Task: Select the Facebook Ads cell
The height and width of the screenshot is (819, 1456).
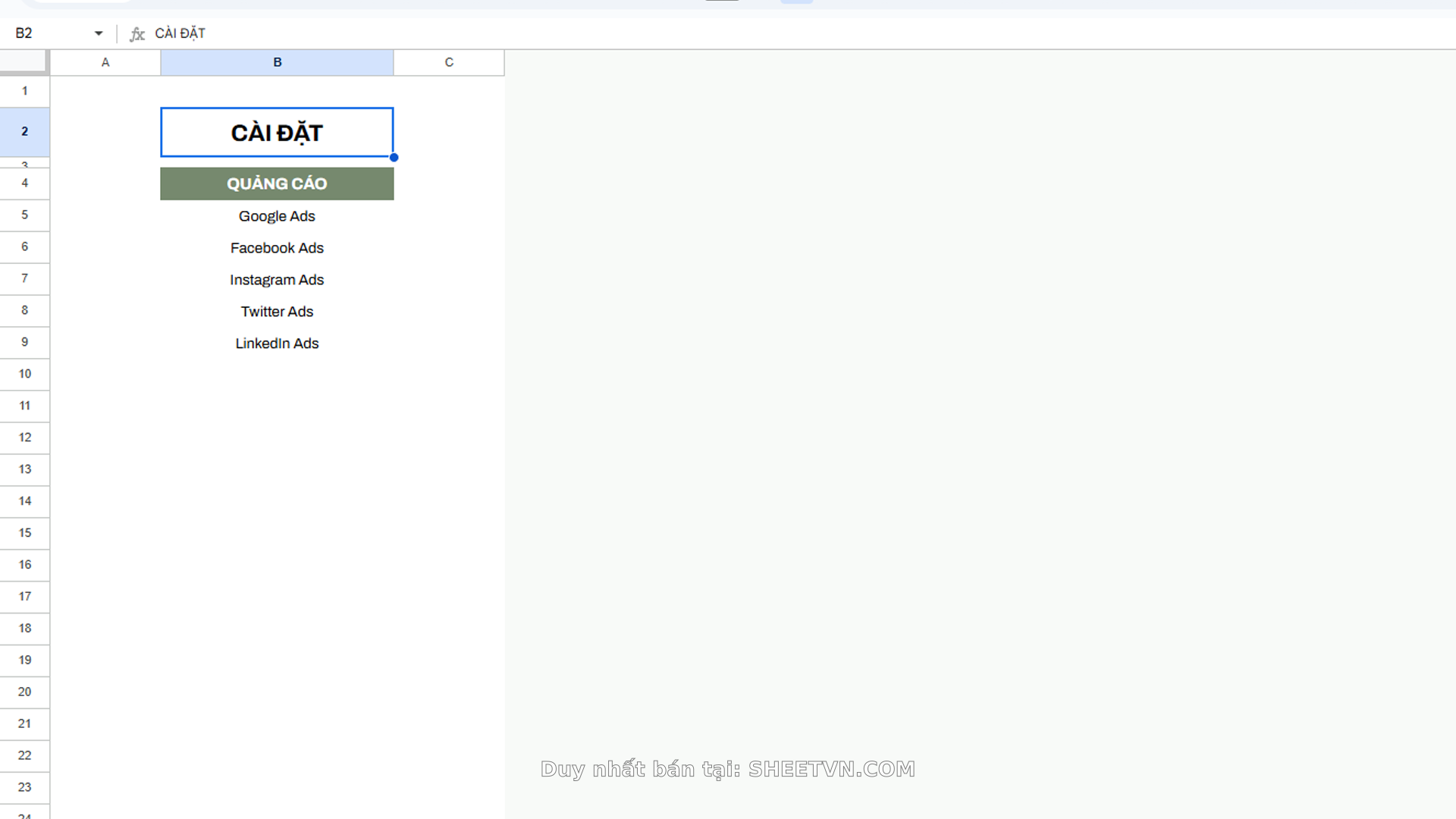Action: pyautogui.click(x=277, y=248)
